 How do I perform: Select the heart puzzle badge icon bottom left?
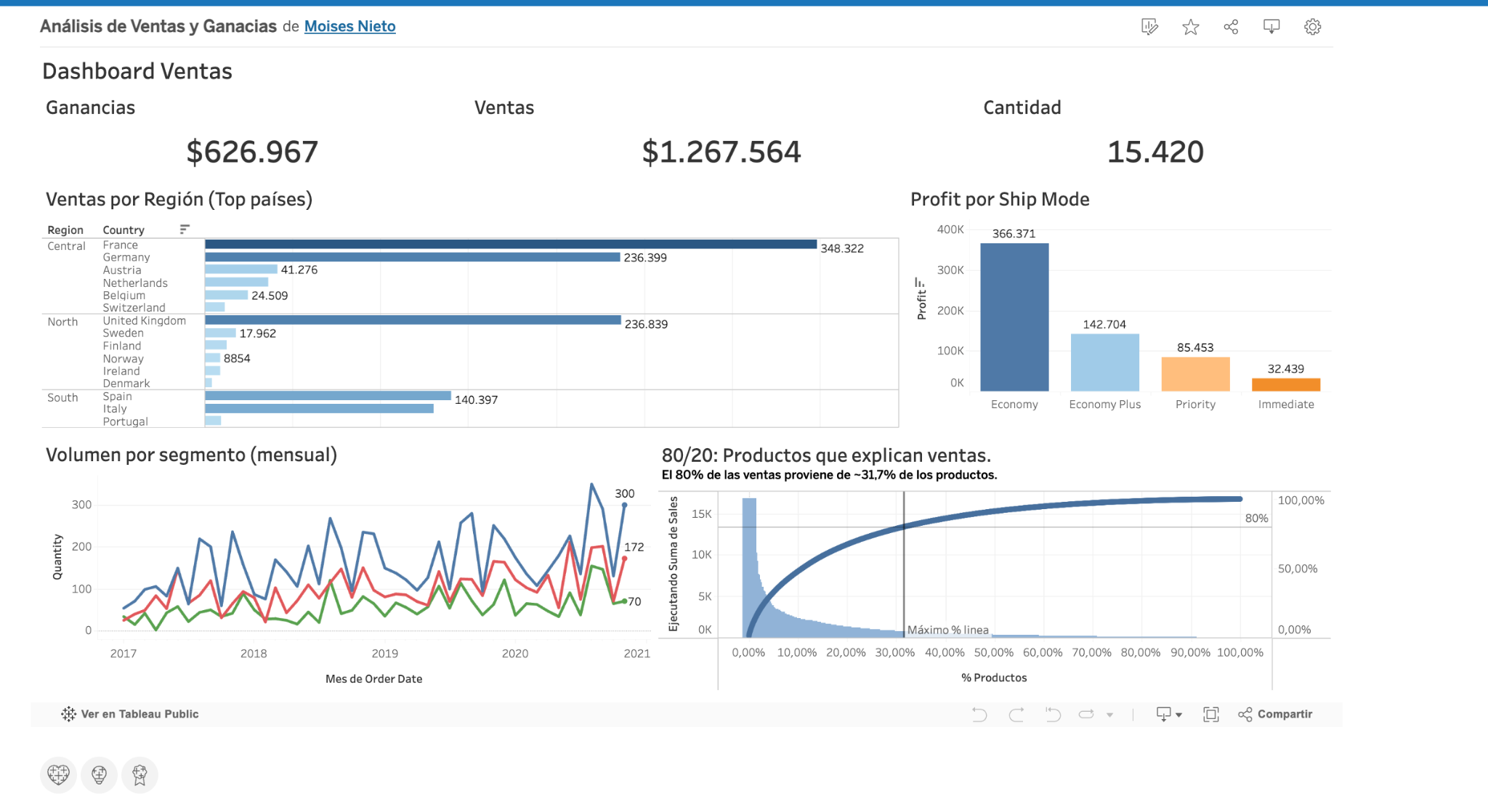(58, 774)
